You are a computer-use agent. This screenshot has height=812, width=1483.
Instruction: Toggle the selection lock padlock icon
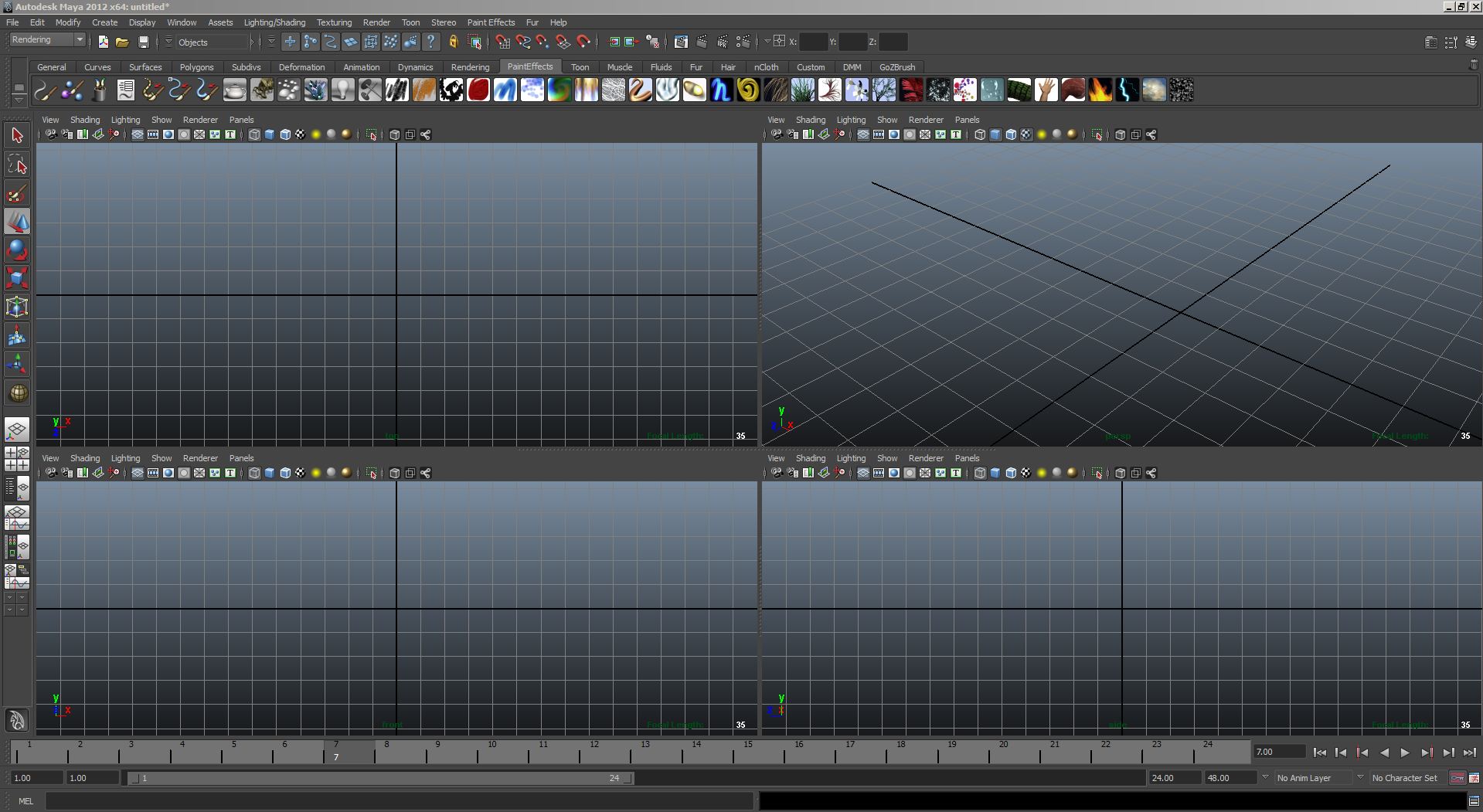pos(454,42)
